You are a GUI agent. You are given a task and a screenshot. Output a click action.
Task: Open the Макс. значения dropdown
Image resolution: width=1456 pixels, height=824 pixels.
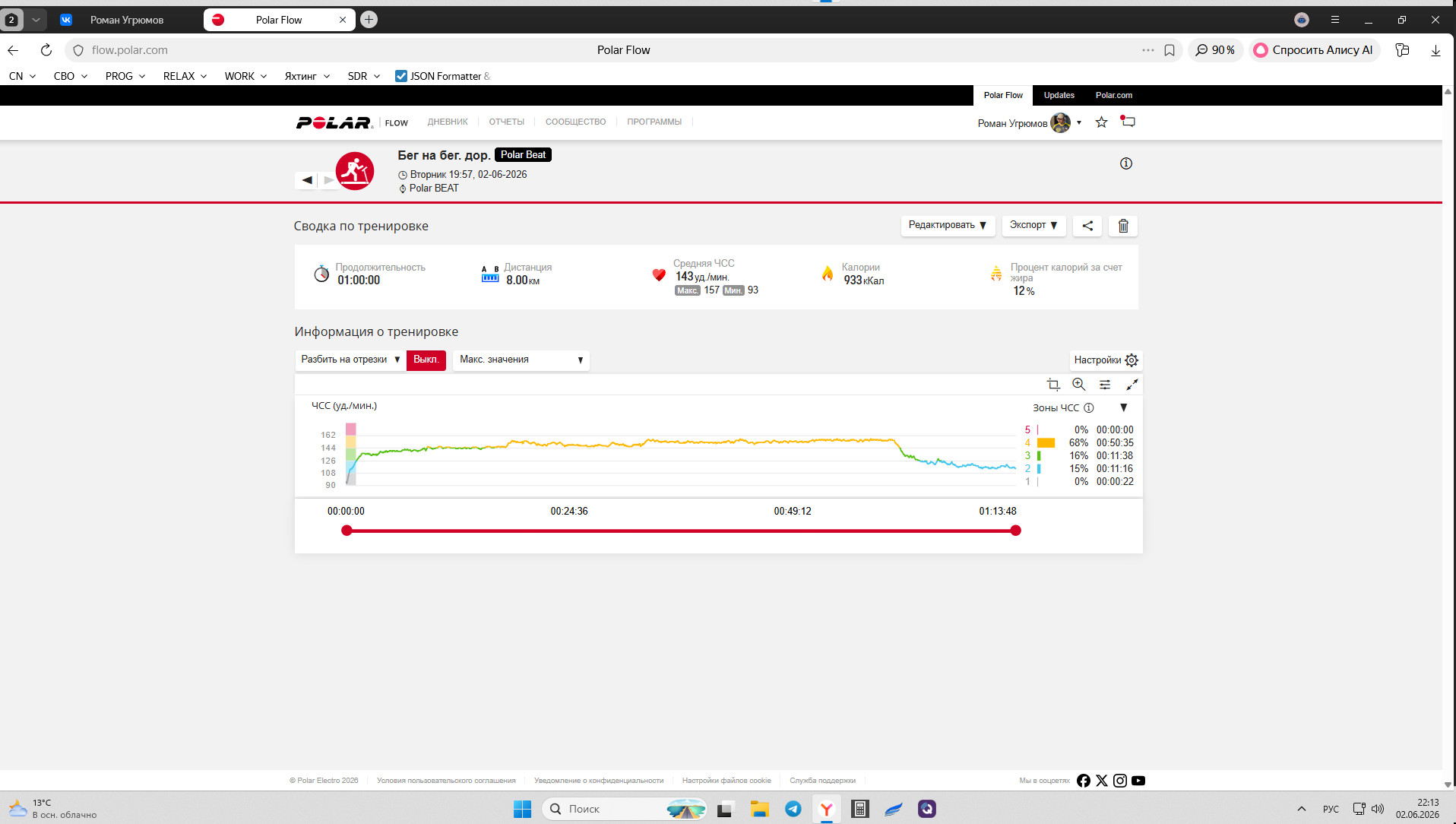[x=521, y=360]
